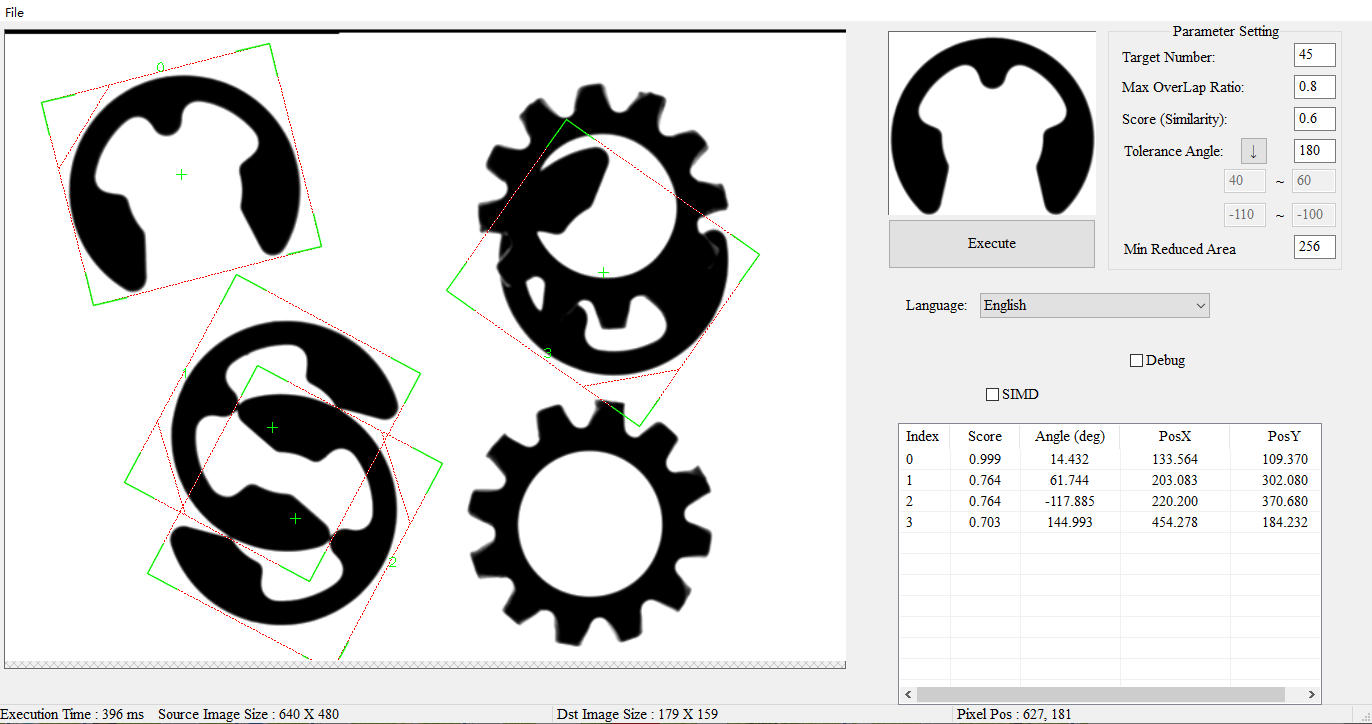The height and width of the screenshot is (724, 1372).
Task: Click the disabled angle field showing -110
Action: tap(1245, 214)
